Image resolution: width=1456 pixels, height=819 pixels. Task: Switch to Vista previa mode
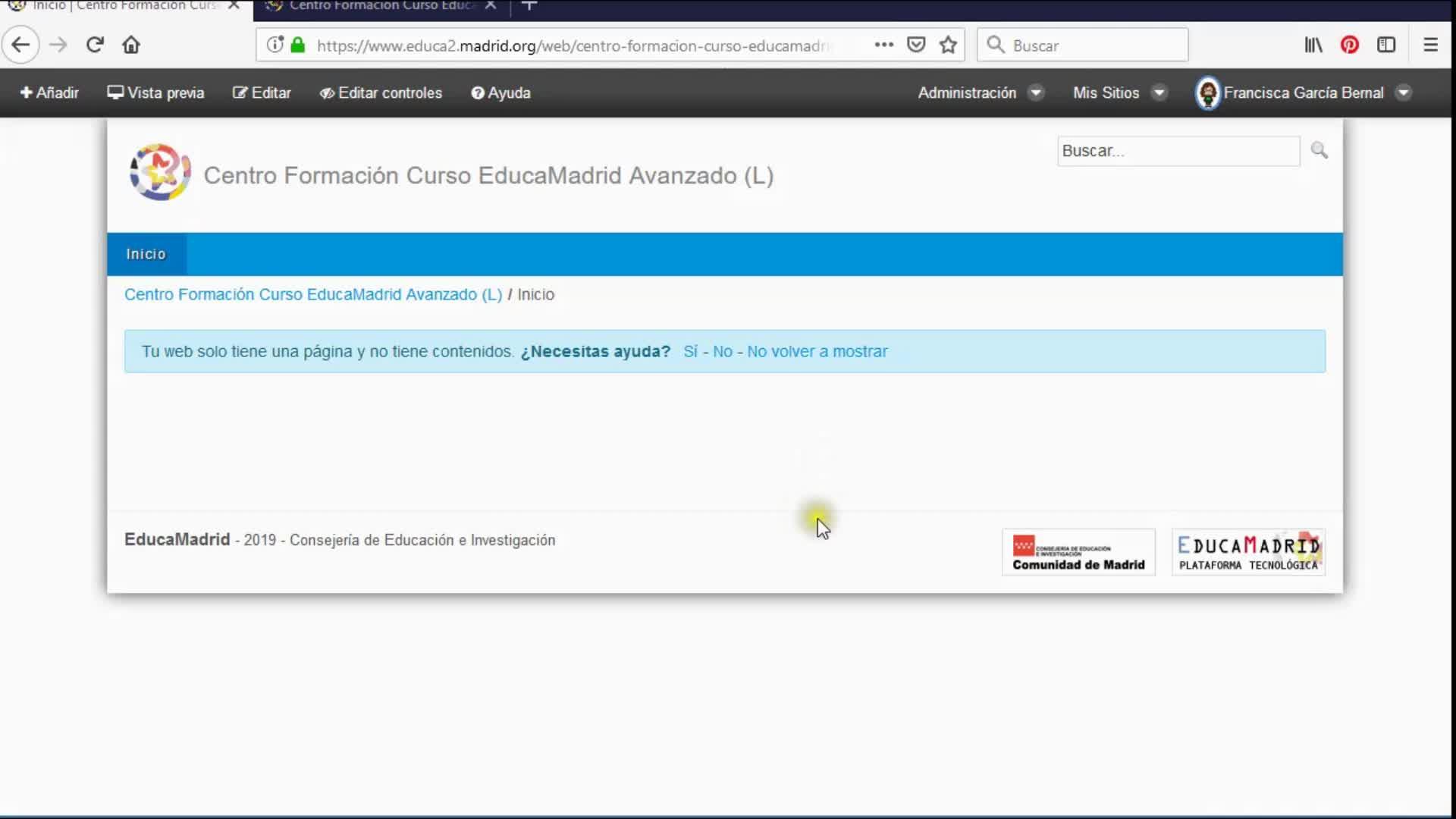click(x=155, y=93)
